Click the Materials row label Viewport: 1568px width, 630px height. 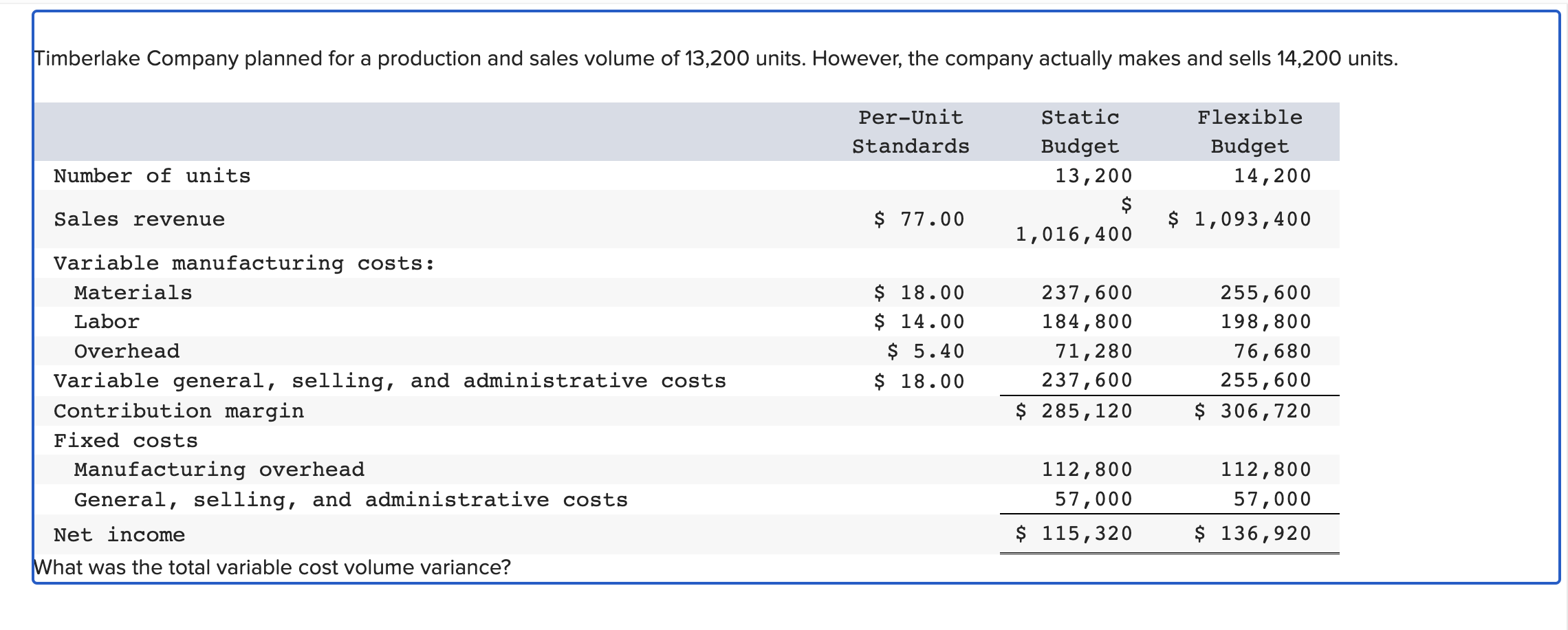[x=133, y=293]
